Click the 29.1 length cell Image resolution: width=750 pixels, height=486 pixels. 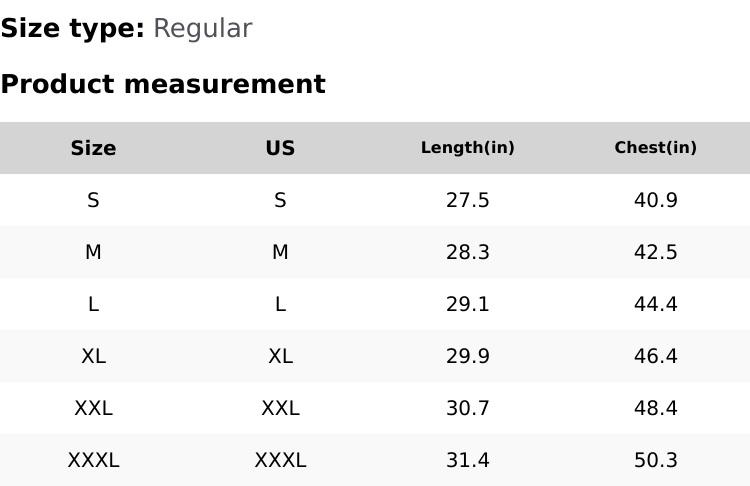(467, 304)
